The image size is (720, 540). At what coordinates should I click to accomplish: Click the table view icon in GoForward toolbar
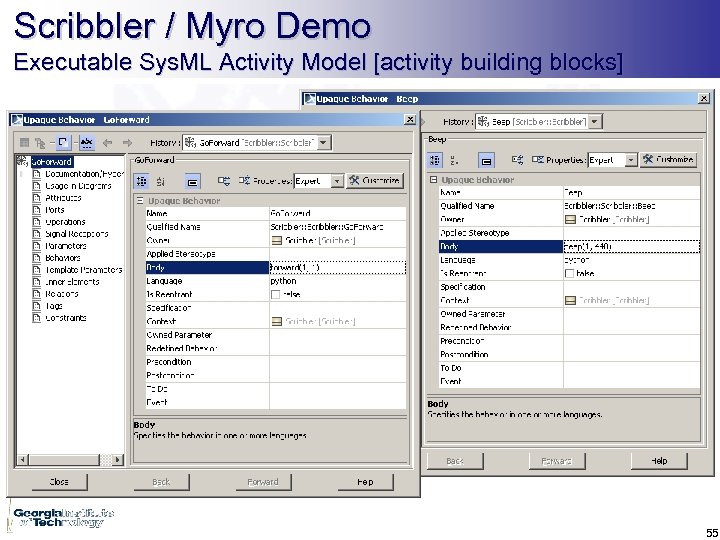24,143
